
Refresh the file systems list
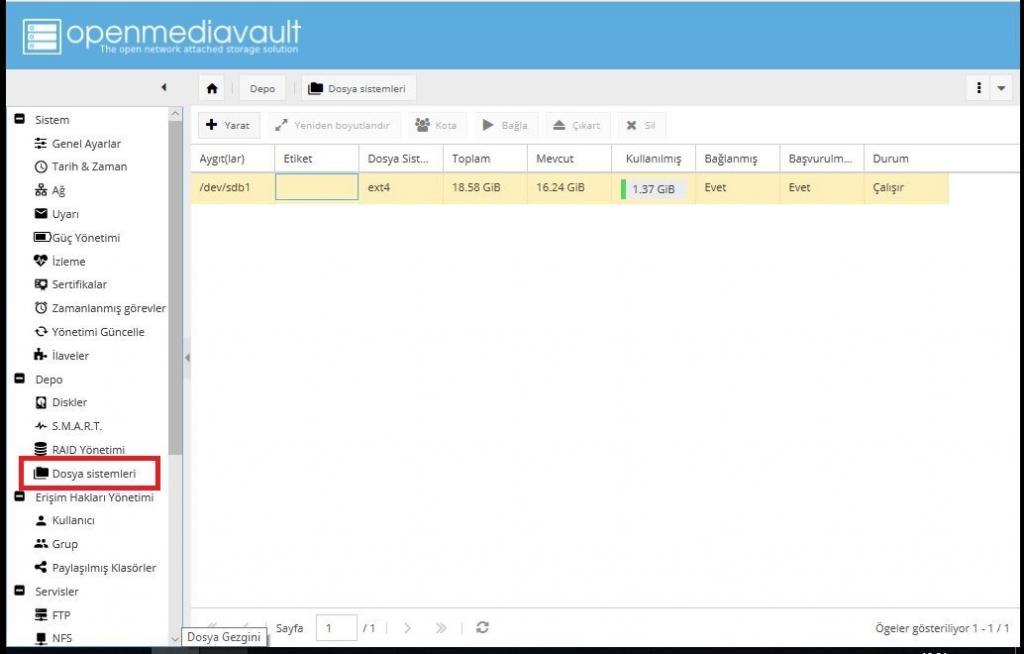point(483,627)
